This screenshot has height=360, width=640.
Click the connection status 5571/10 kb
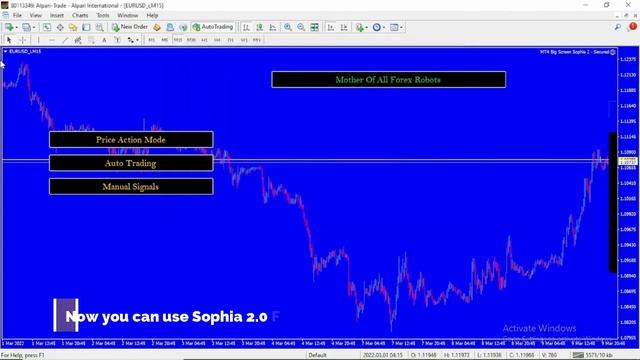coord(593,355)
